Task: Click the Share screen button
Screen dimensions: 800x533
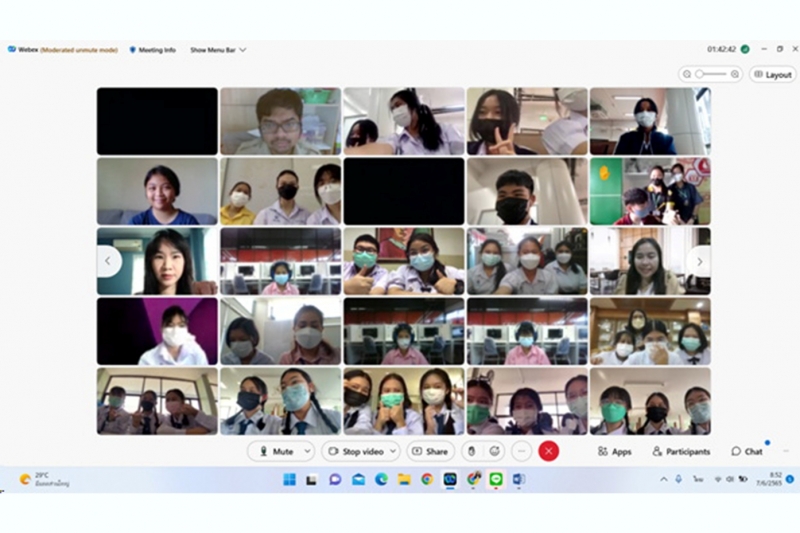Action: click(430, 451)
